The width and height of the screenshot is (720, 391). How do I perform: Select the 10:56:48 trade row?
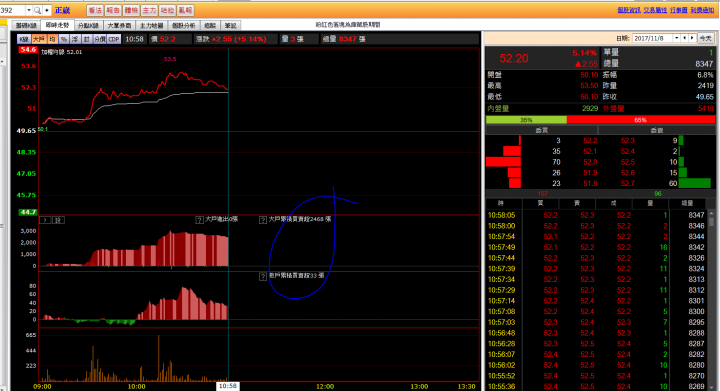(596, 333)
